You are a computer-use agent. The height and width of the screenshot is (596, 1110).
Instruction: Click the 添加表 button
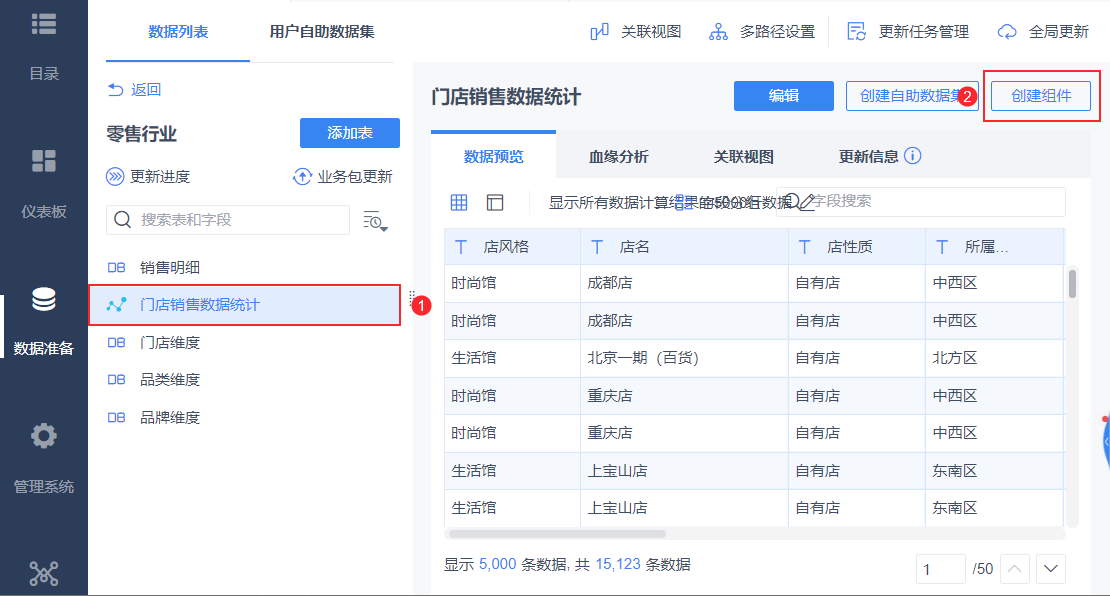click(350, 133)
